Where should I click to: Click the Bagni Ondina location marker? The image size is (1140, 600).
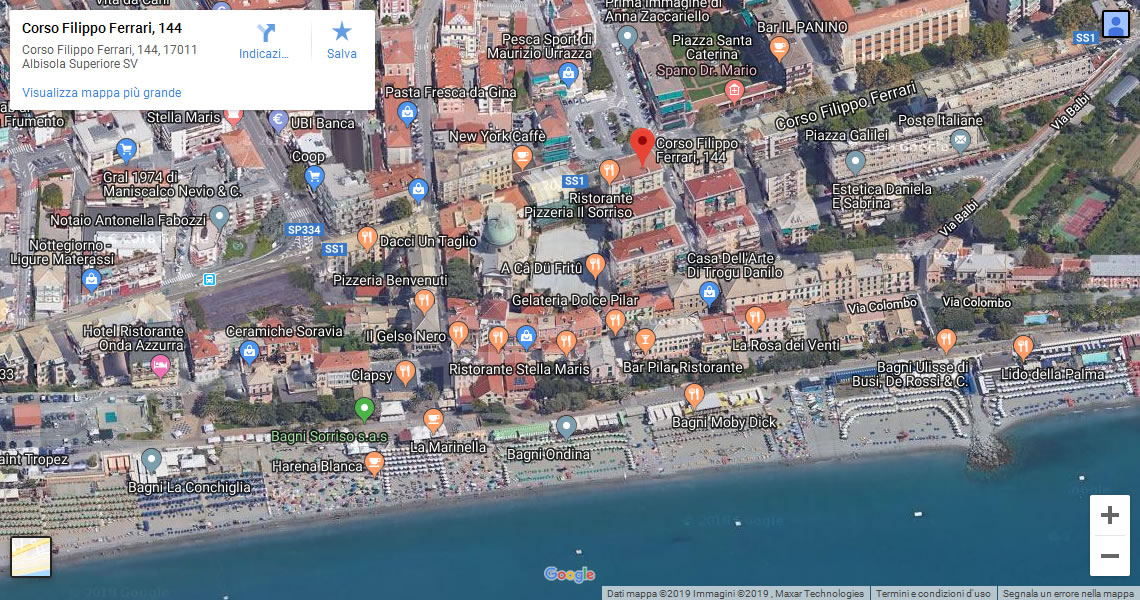pyautogui.click(x=566, y=428)
